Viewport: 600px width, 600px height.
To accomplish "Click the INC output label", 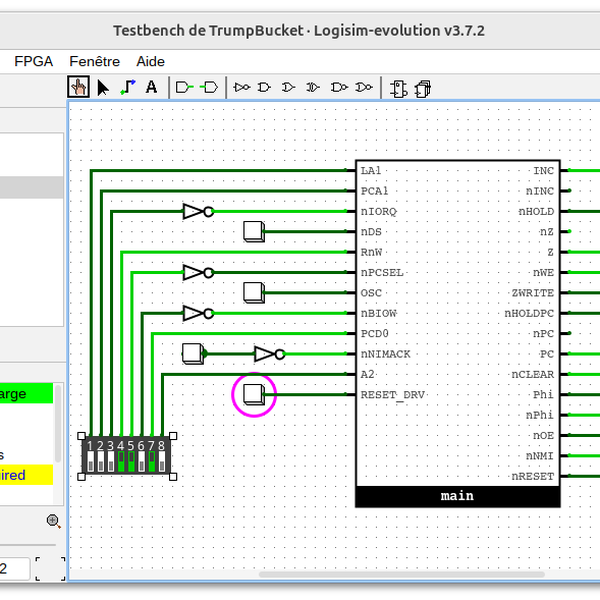I will (543, 171).
